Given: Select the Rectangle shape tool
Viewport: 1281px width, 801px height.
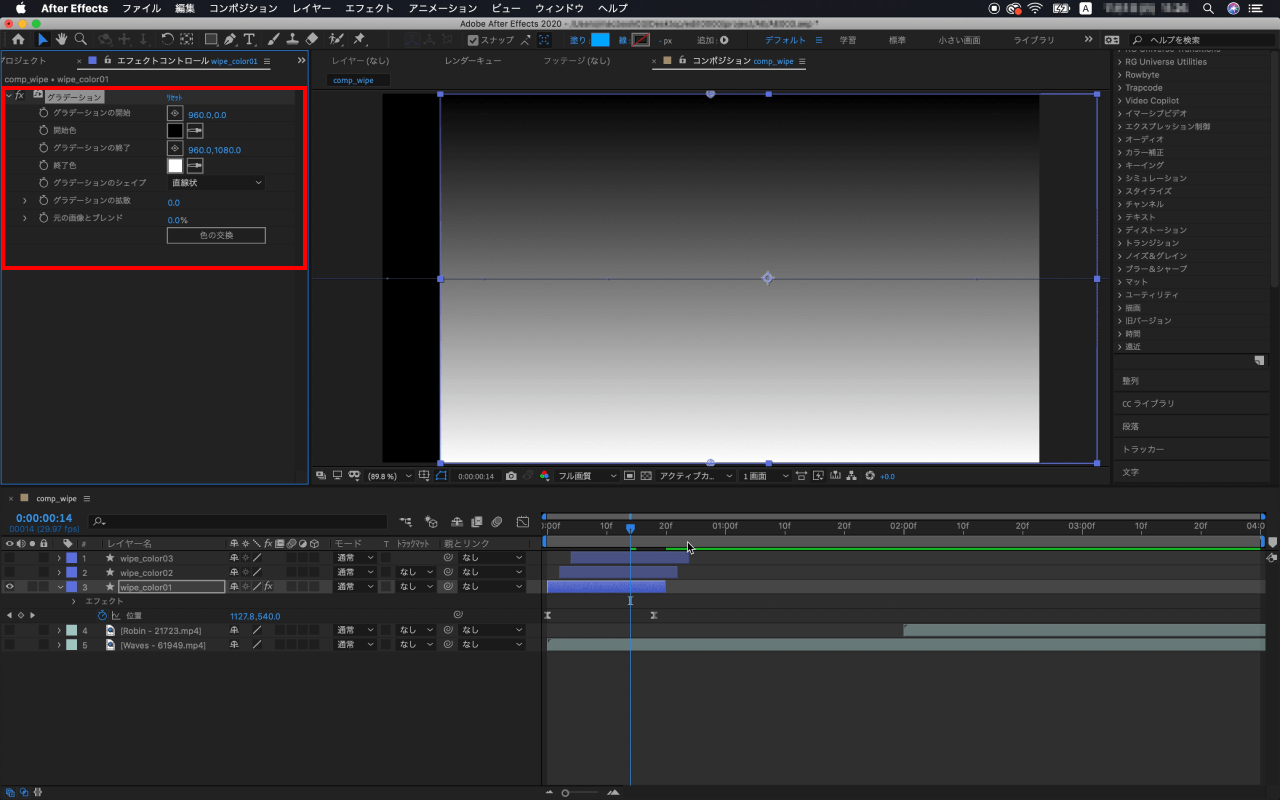Looking at the screenshot, I should click(x=211, y=40).
